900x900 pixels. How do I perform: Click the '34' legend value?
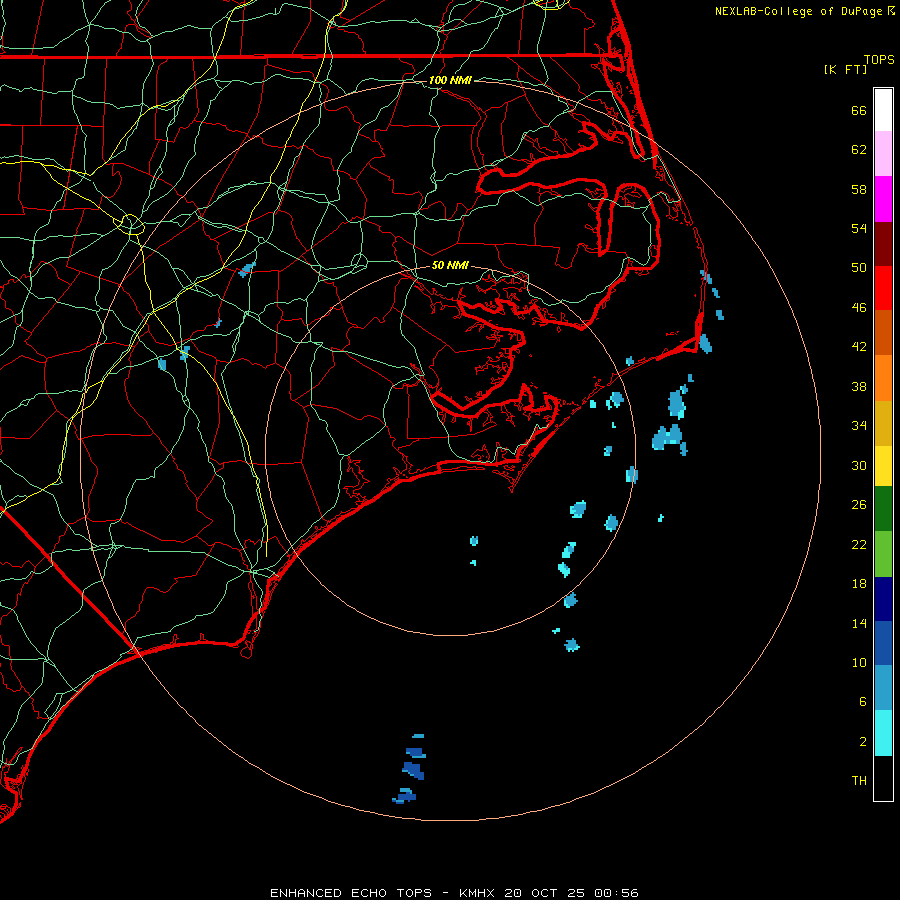click(x=859, y=426)
